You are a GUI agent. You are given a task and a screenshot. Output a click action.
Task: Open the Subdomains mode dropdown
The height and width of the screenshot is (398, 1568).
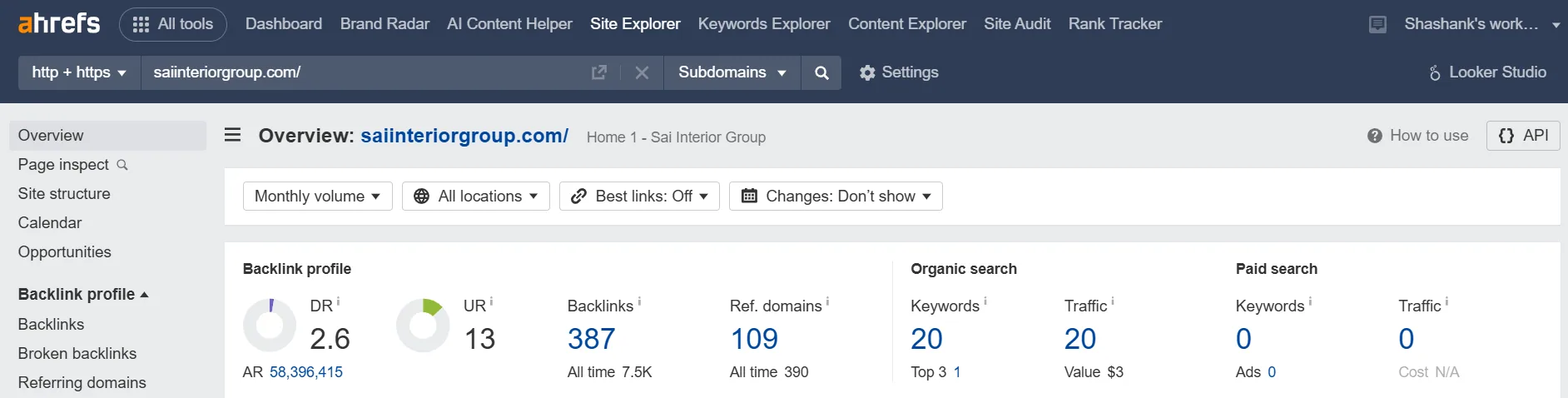coord(732,72)
